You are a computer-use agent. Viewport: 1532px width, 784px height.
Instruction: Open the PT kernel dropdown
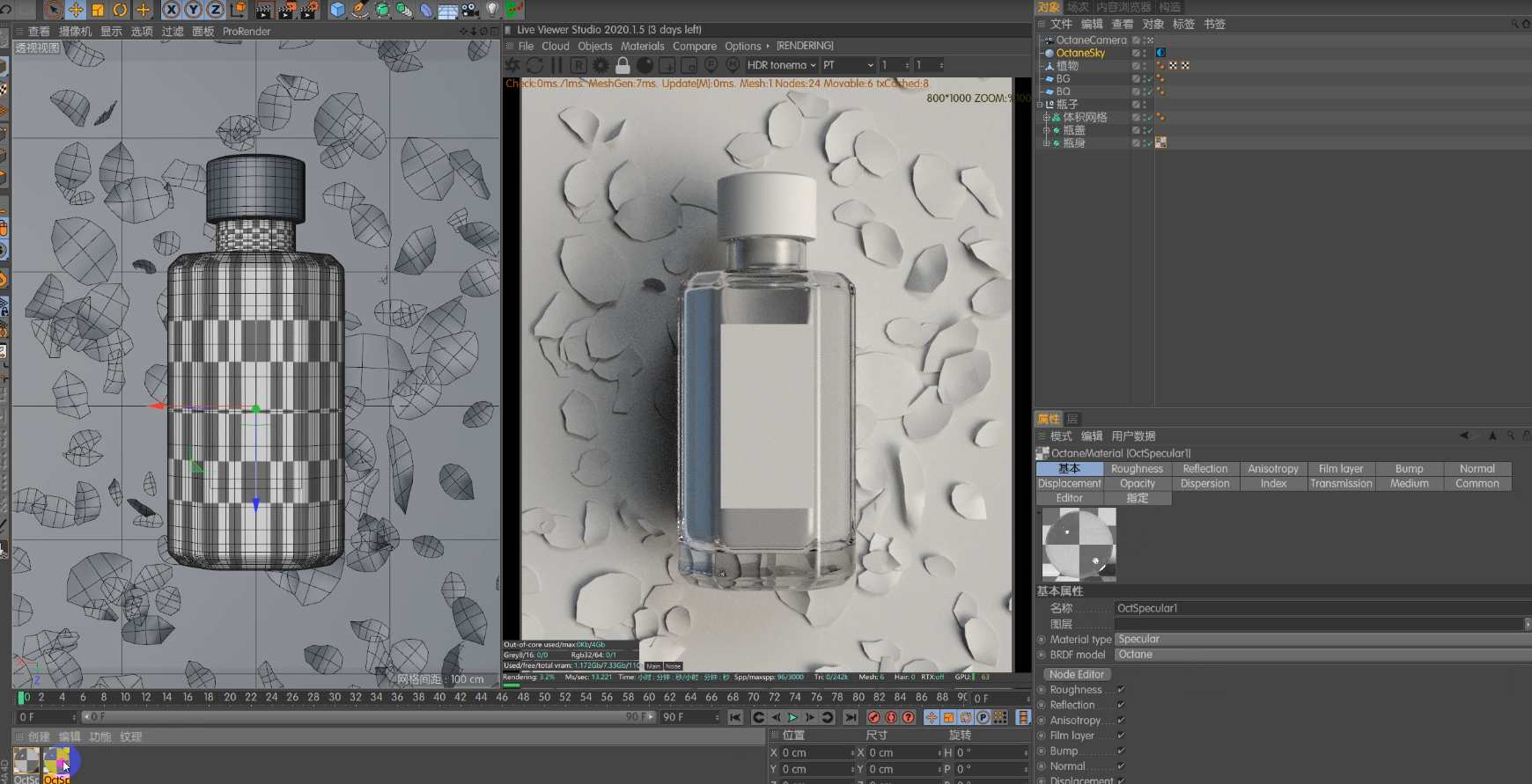coord(849,65)
